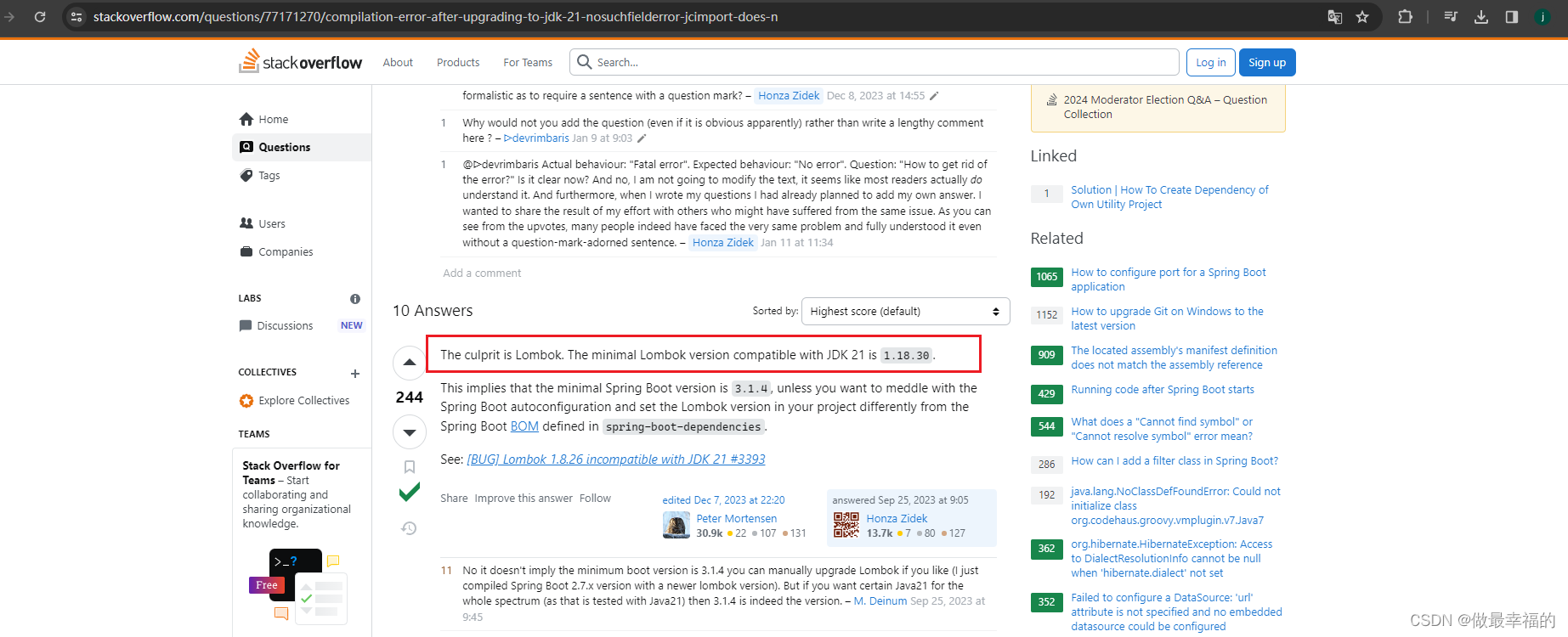Click the Sign up button
This screenshot has width=1568, height=637.
click(x=1267, y=62)
